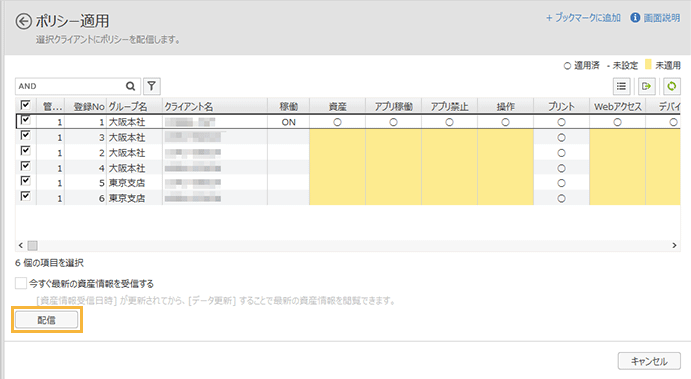
Task: Click the scroll-right arrow of table scrollbar
Action: tap(674, 245)
